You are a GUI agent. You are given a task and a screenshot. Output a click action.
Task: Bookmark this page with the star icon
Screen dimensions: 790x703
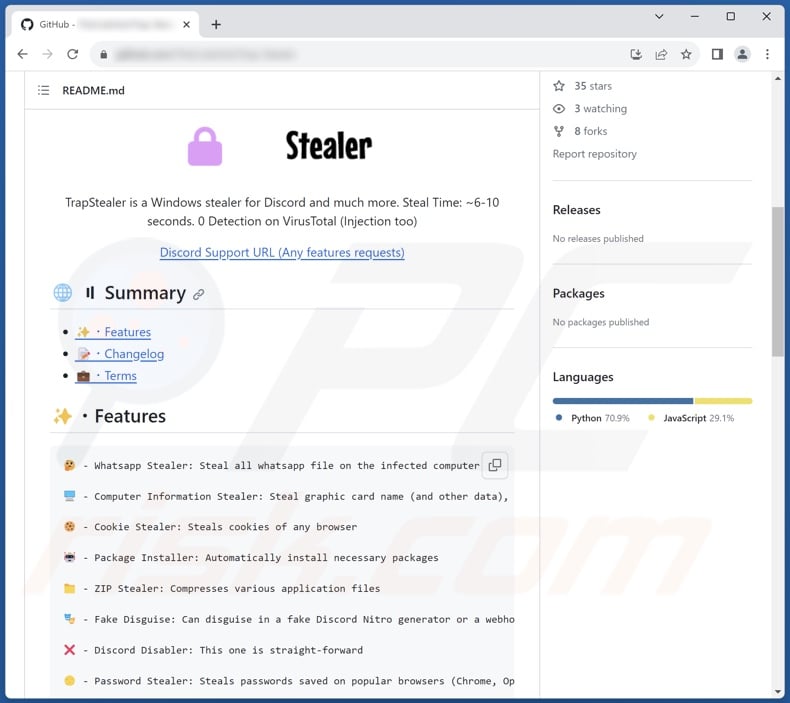[686, 54]
